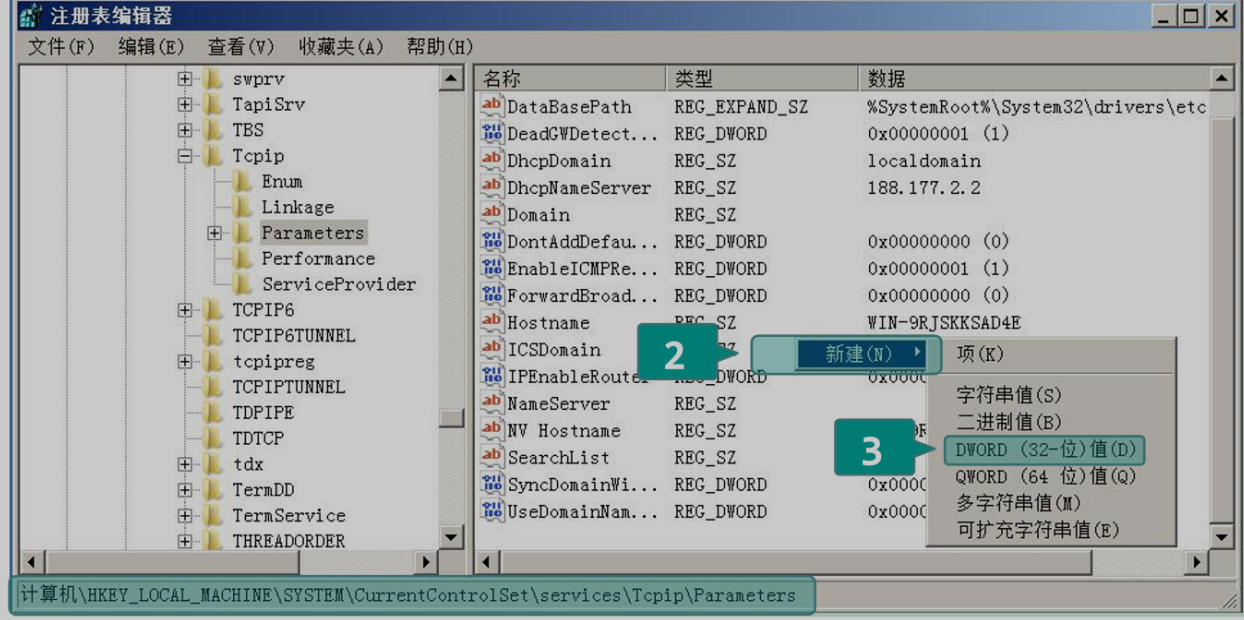Click the tree pane scroll down arrow
Viewport: 1244px width, 620px height.
pos(451,538)
